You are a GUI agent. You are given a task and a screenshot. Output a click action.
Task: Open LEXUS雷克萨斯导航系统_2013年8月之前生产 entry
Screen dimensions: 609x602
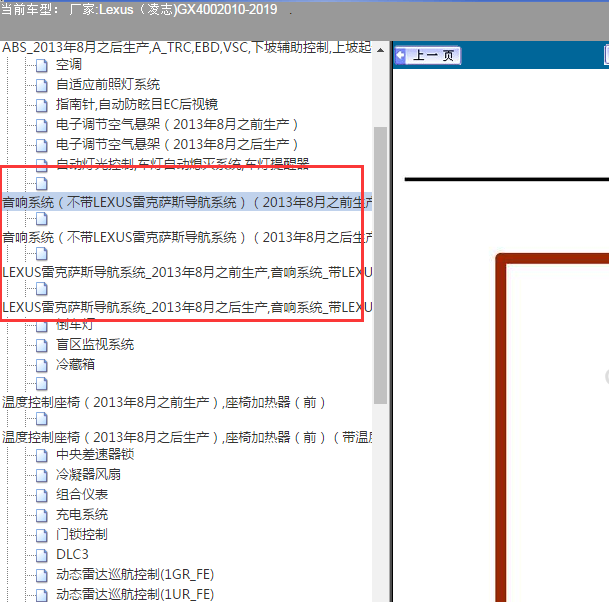click(187, 272)
